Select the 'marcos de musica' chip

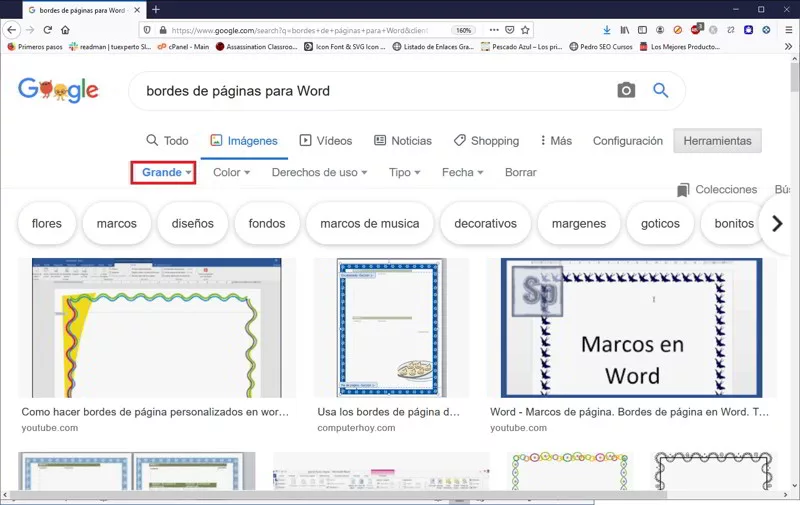tap(370, 223)
